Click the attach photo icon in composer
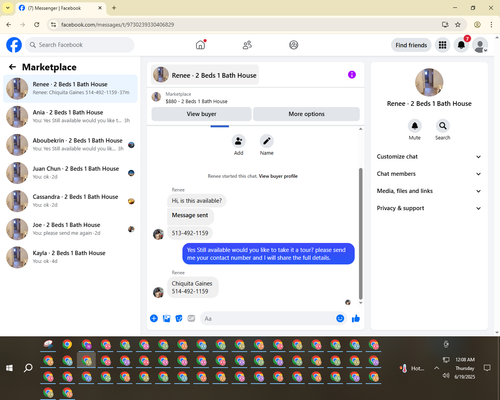The width and height of the screenshot is (500, 400). point(166,318)
